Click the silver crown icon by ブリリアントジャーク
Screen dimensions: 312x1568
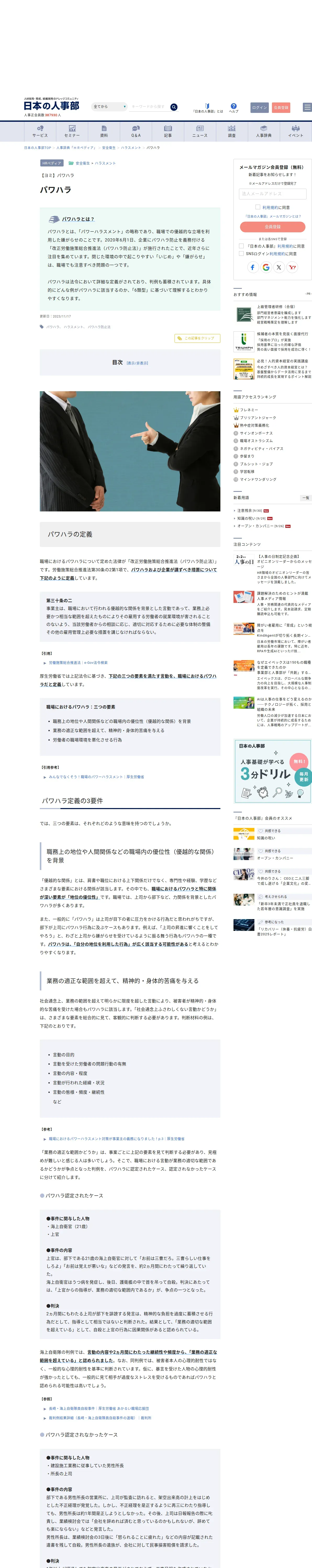(236, 418)
